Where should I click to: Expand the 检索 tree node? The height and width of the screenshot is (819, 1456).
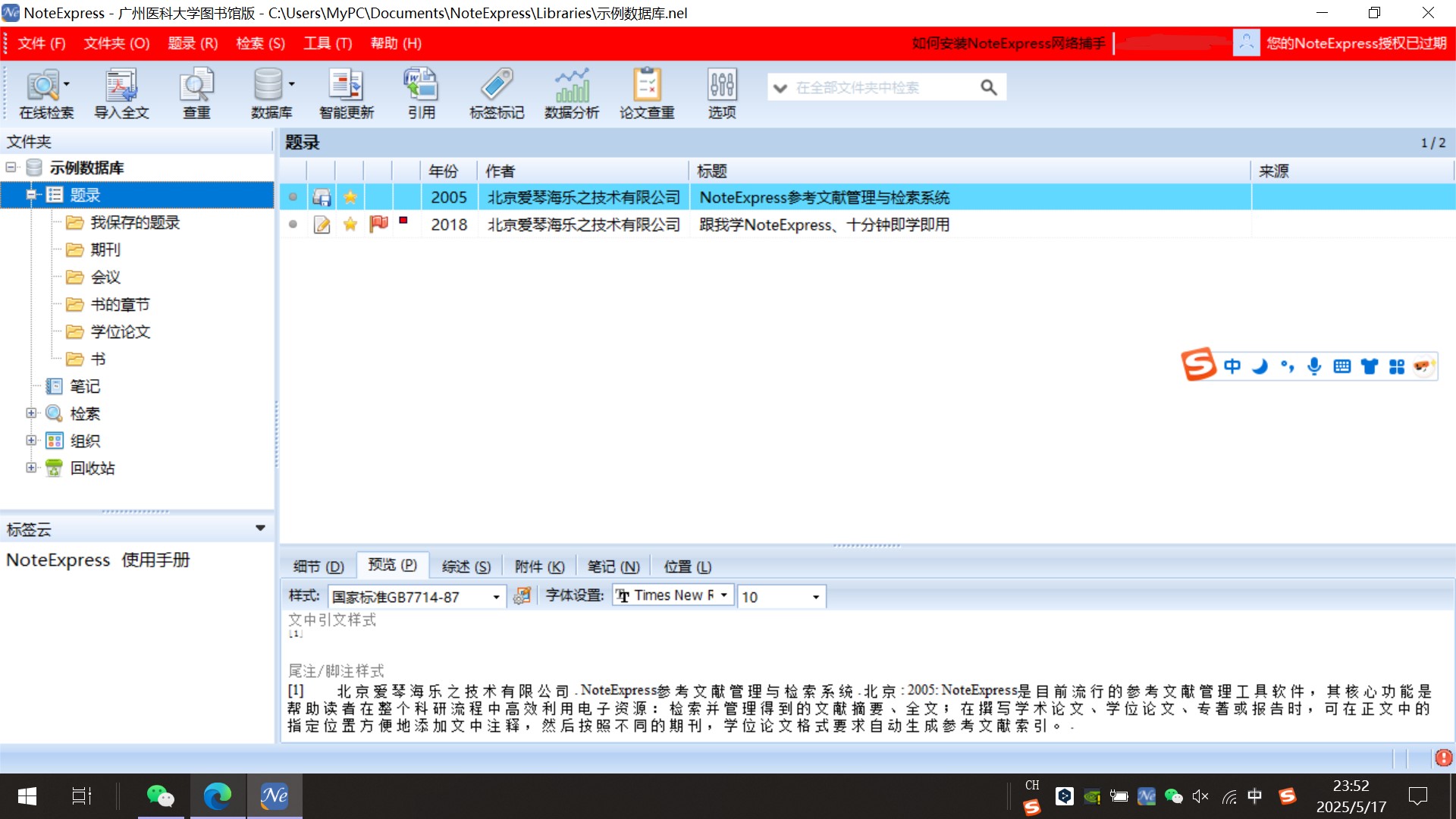(x=31, y=413)
